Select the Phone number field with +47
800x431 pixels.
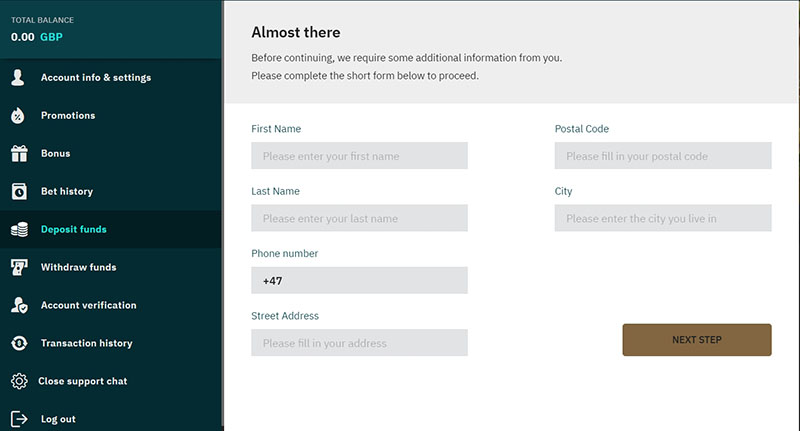[x=359, y=280]
